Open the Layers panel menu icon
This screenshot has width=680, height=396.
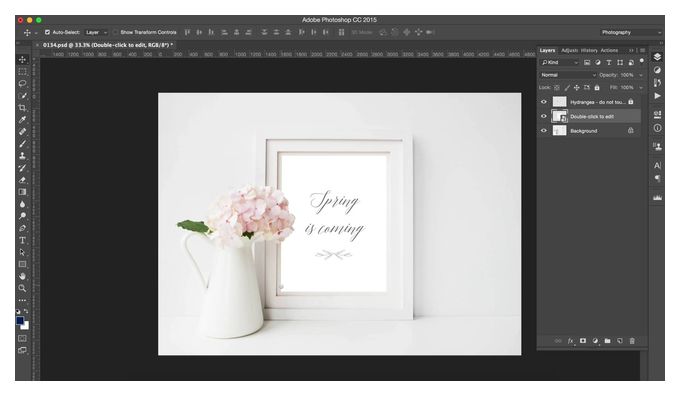642,50
